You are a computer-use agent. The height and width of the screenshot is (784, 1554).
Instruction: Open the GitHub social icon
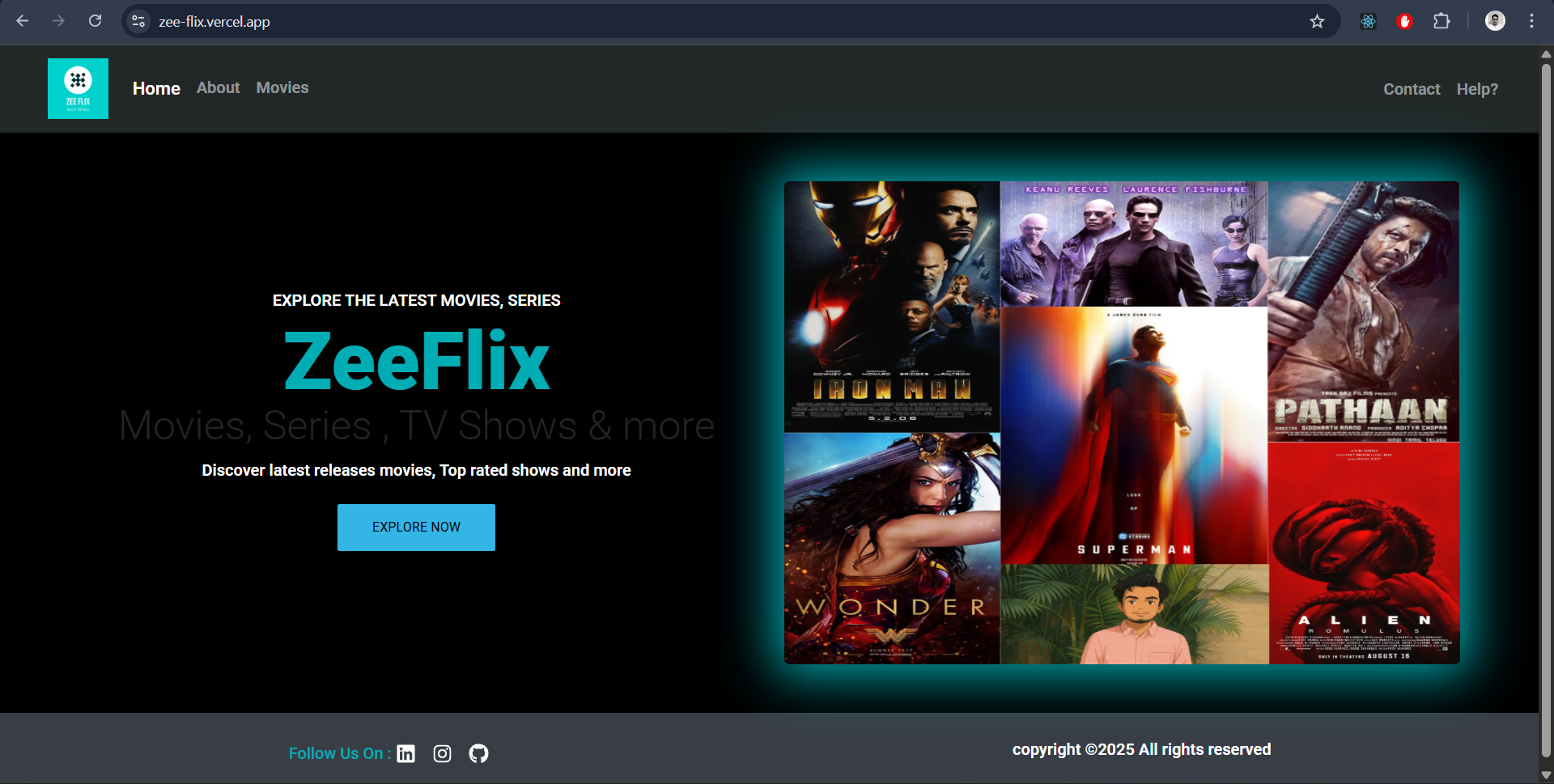click(x=478, y=753)
